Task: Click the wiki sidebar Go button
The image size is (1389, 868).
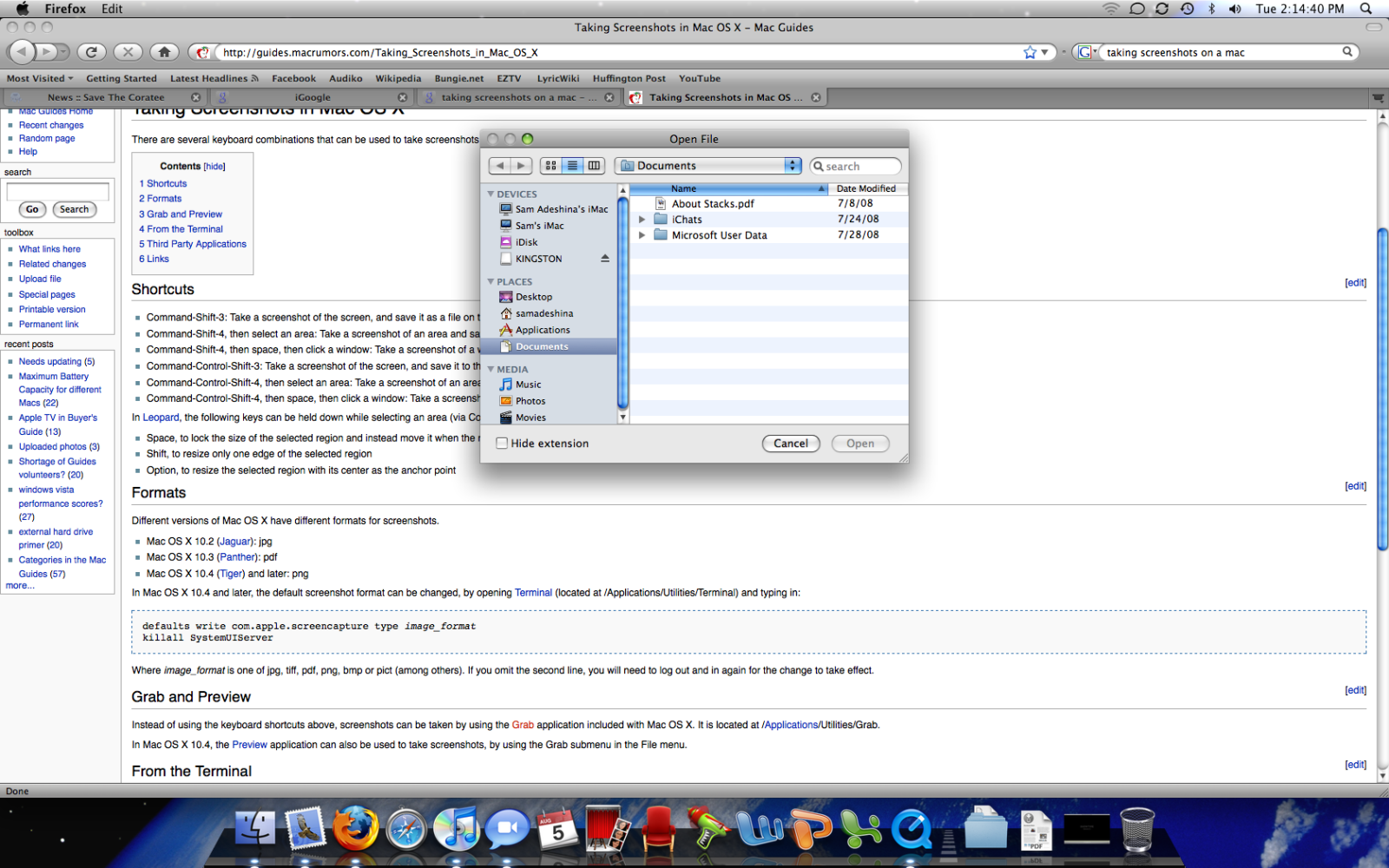Action: pos(32,209)
